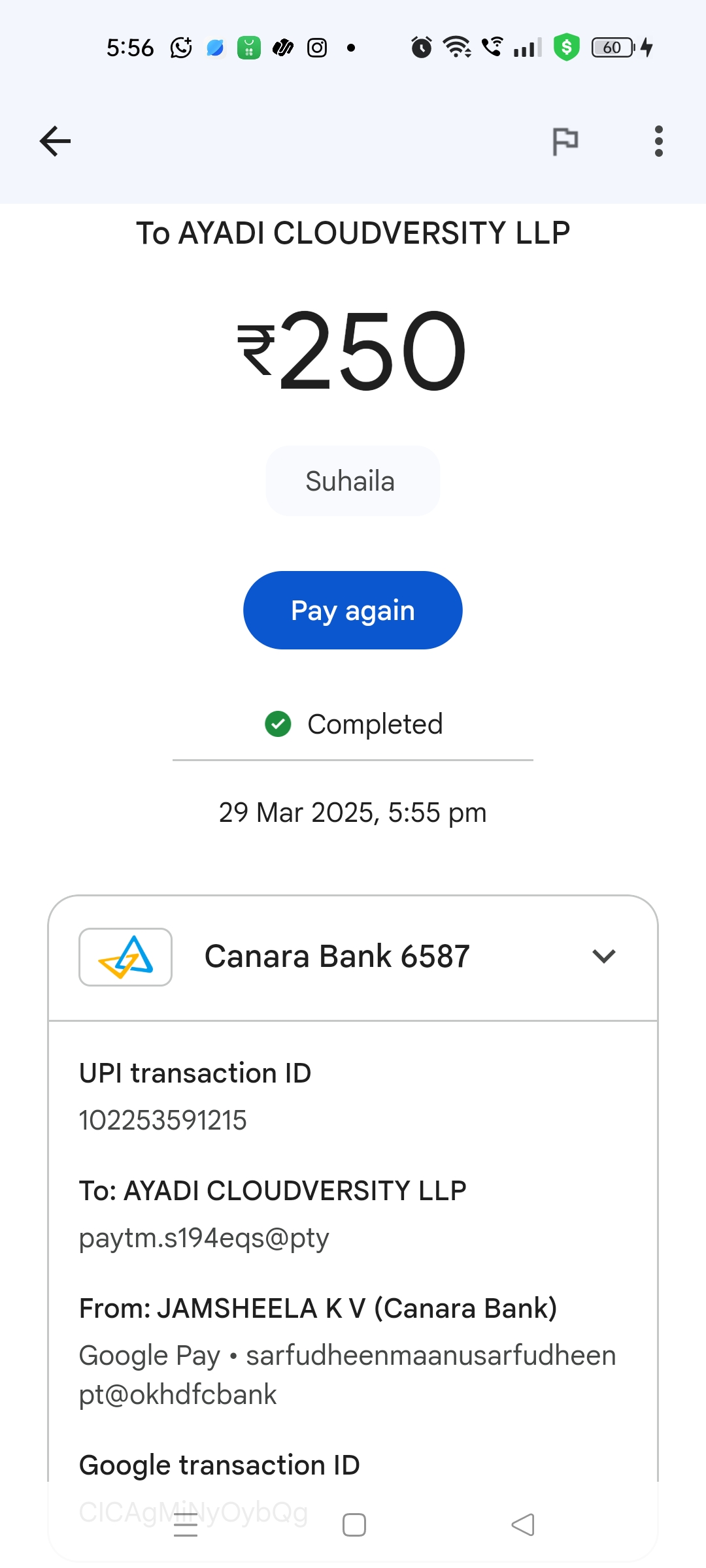Screen dimensions: 706x1568
Task: Tap the battery indicator showing 60
Action: click(613, 48)
